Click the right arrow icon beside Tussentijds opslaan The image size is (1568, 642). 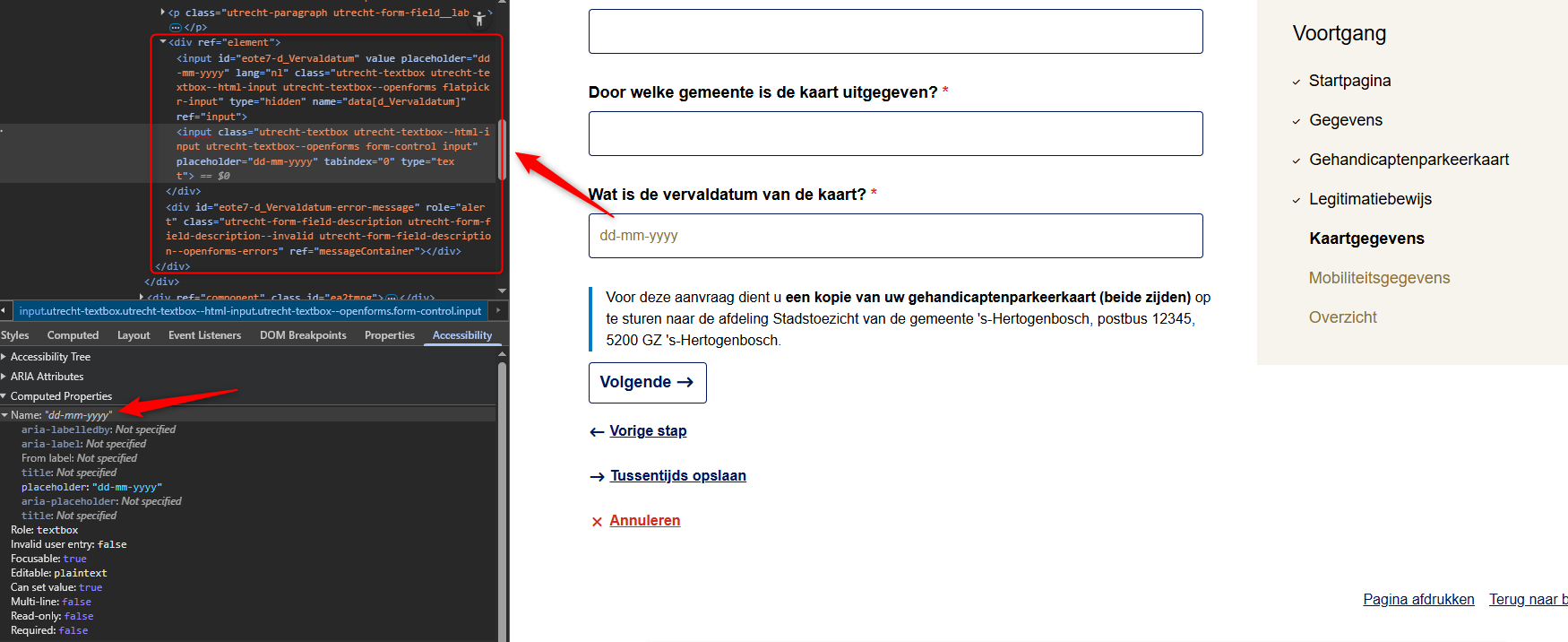pos(597,477)
